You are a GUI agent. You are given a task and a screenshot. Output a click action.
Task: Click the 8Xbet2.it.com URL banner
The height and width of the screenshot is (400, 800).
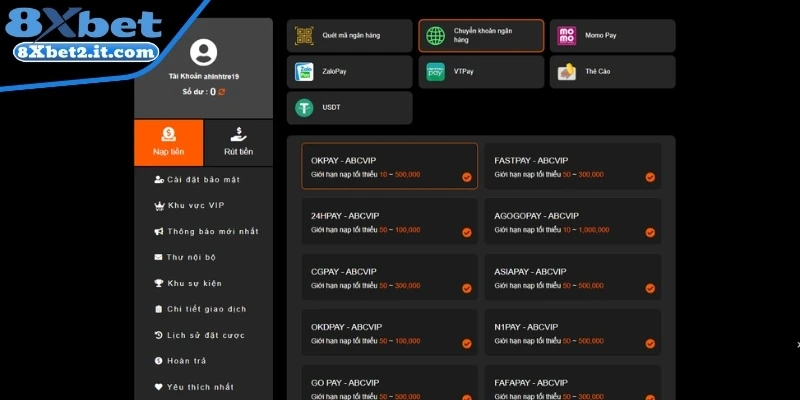coord(86,52)
